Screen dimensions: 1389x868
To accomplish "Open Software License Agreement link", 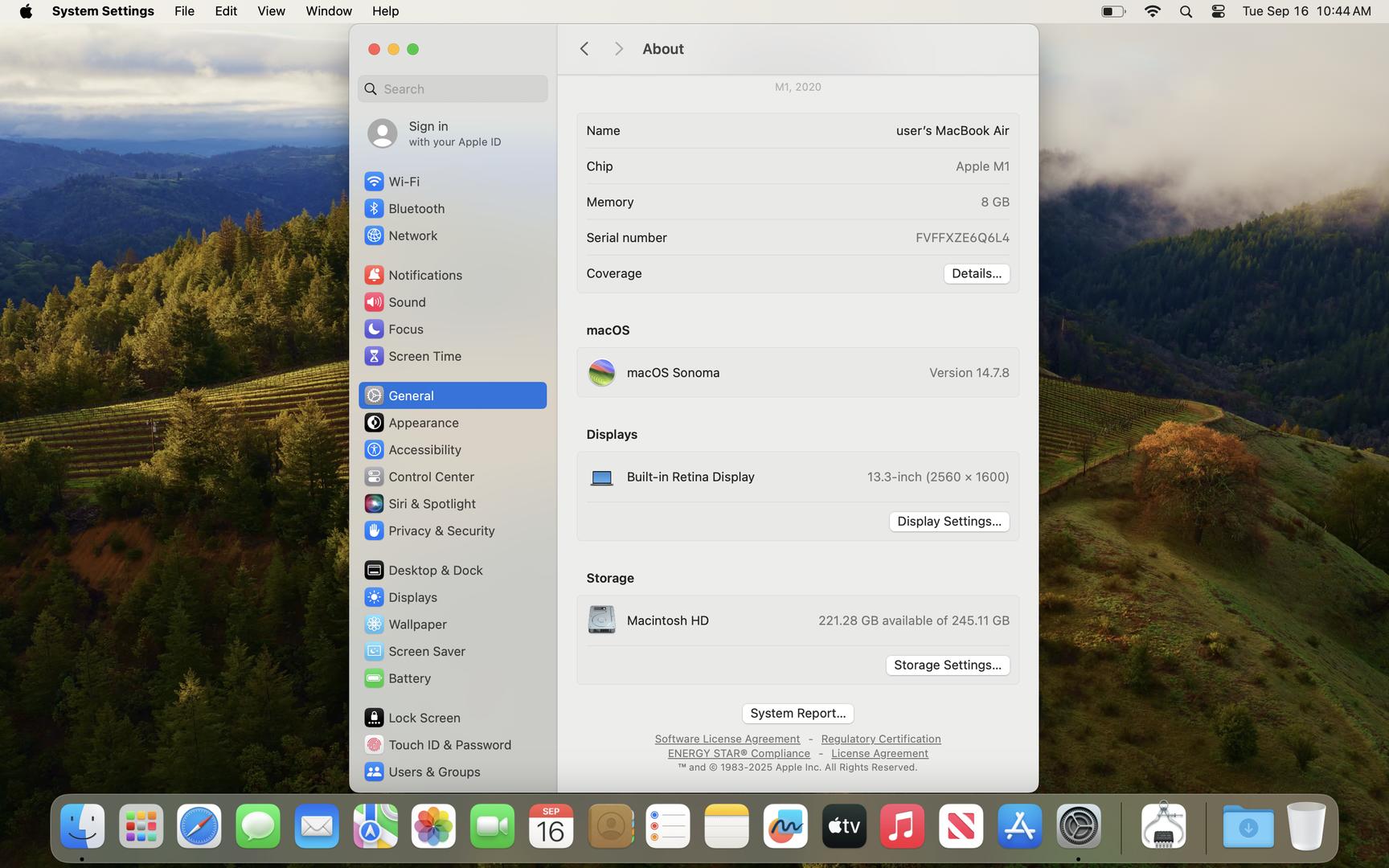I will click(727, 739).
